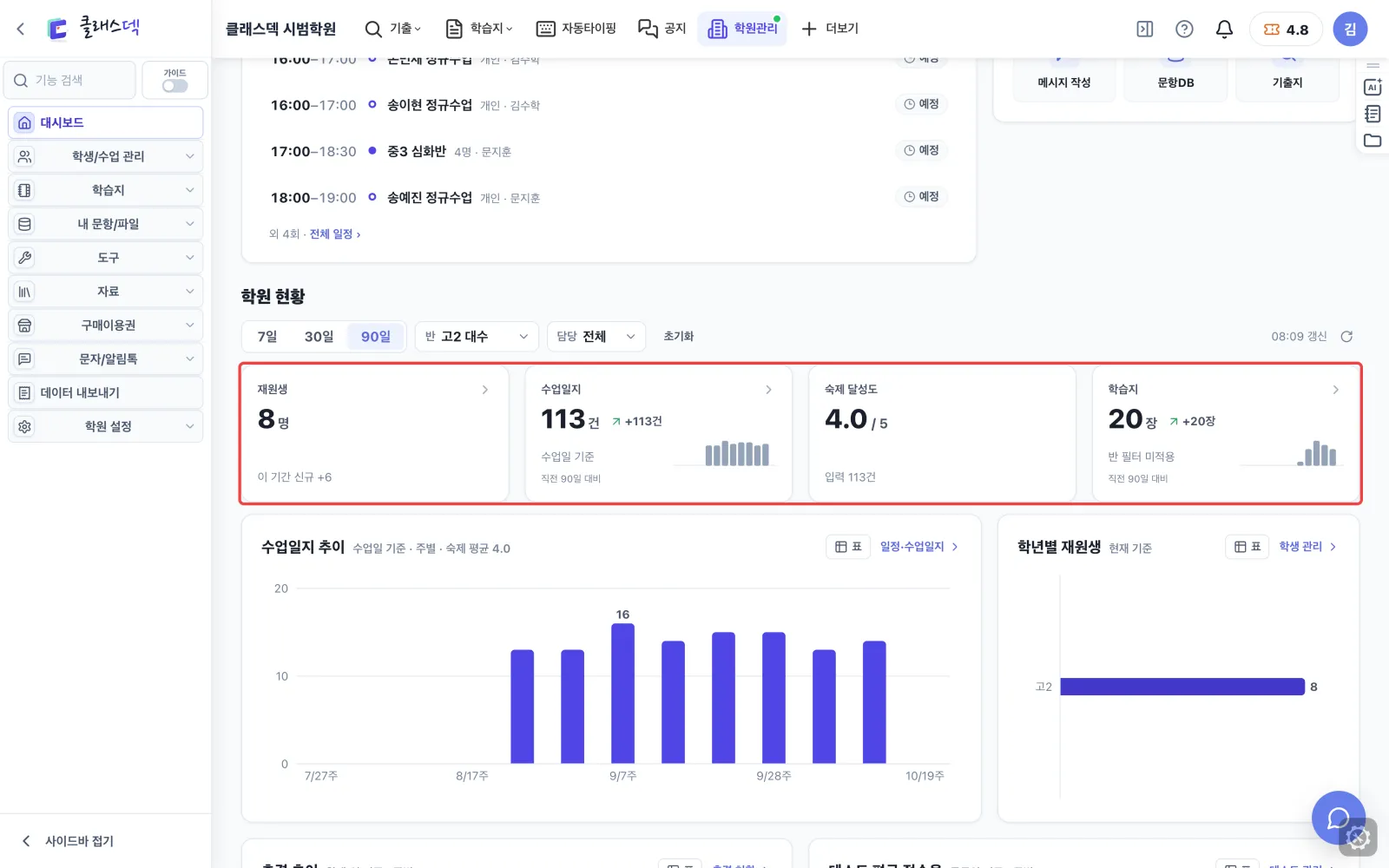This screenshot has height=868, width=1389.
Task: Open the 4.8 ticket balance badge
Action: coord(1286,29)
